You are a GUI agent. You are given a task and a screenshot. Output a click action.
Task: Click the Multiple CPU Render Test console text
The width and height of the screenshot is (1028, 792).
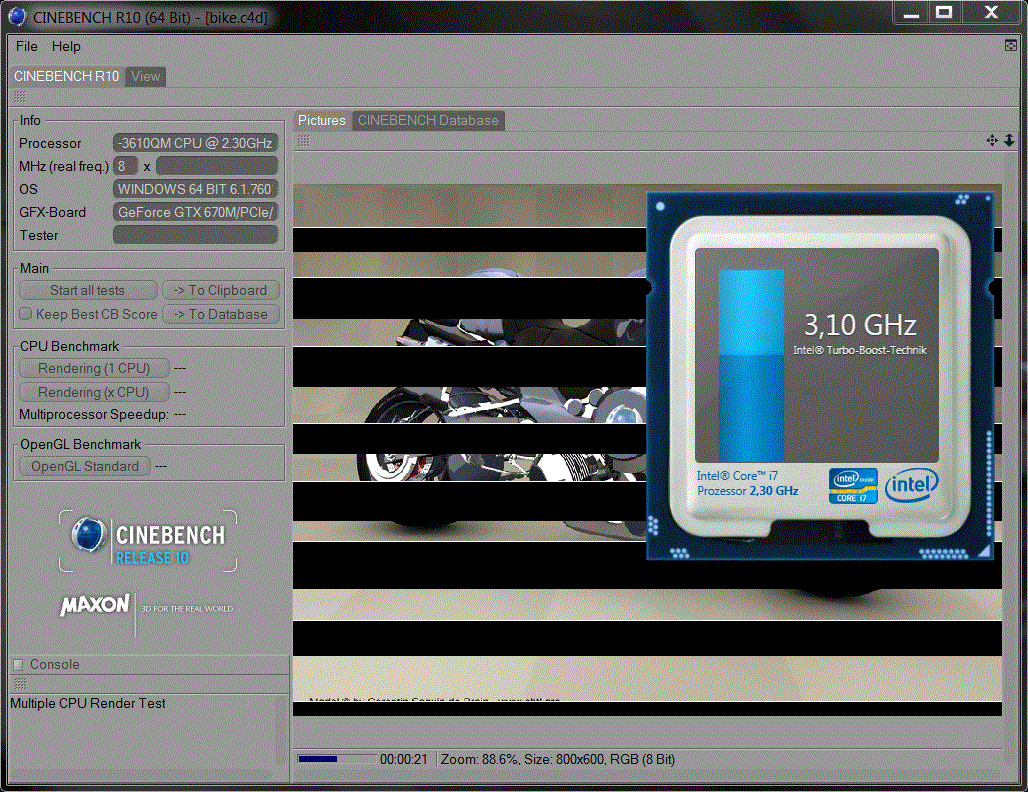coord(88,703)
